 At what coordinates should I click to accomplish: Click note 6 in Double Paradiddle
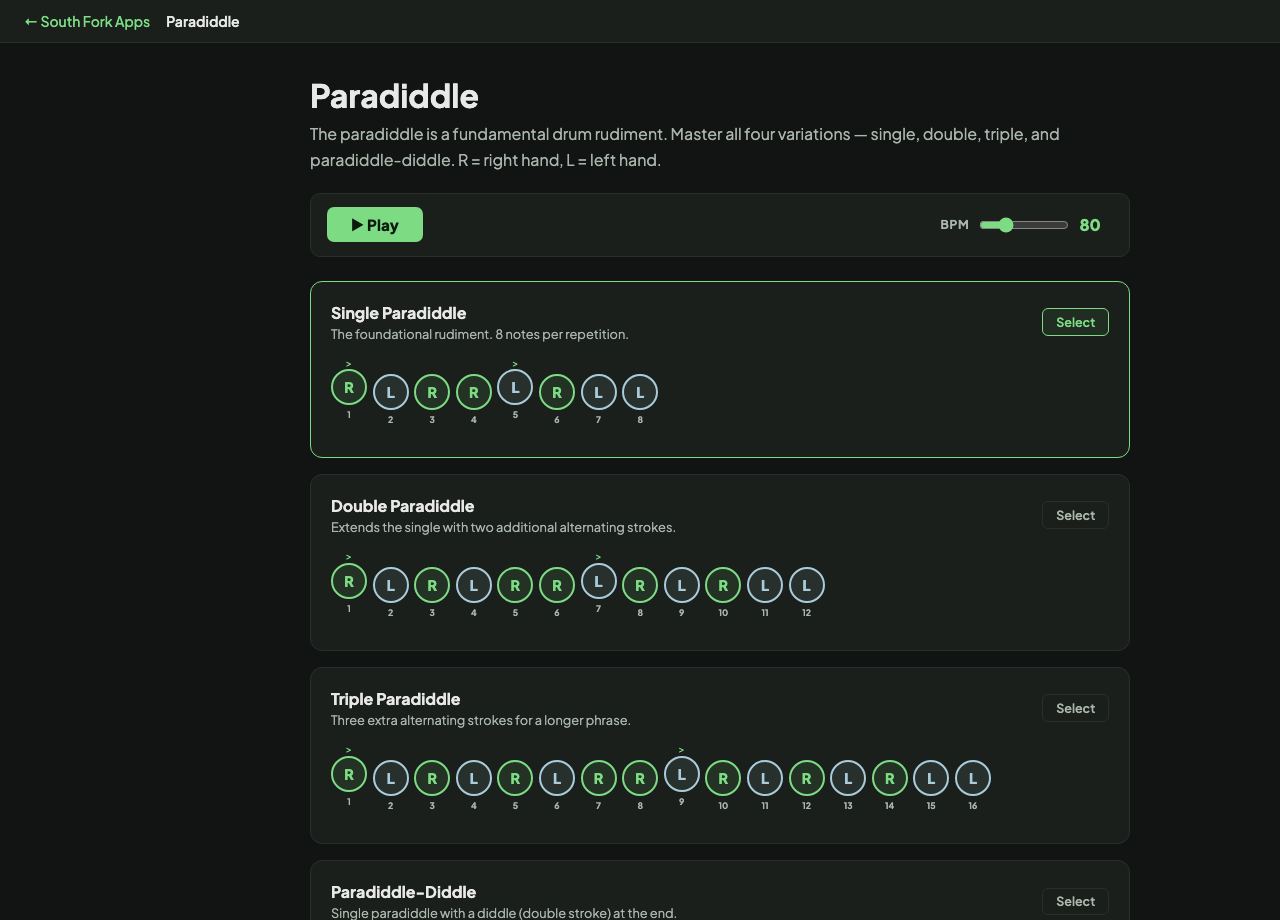point(557,585)
